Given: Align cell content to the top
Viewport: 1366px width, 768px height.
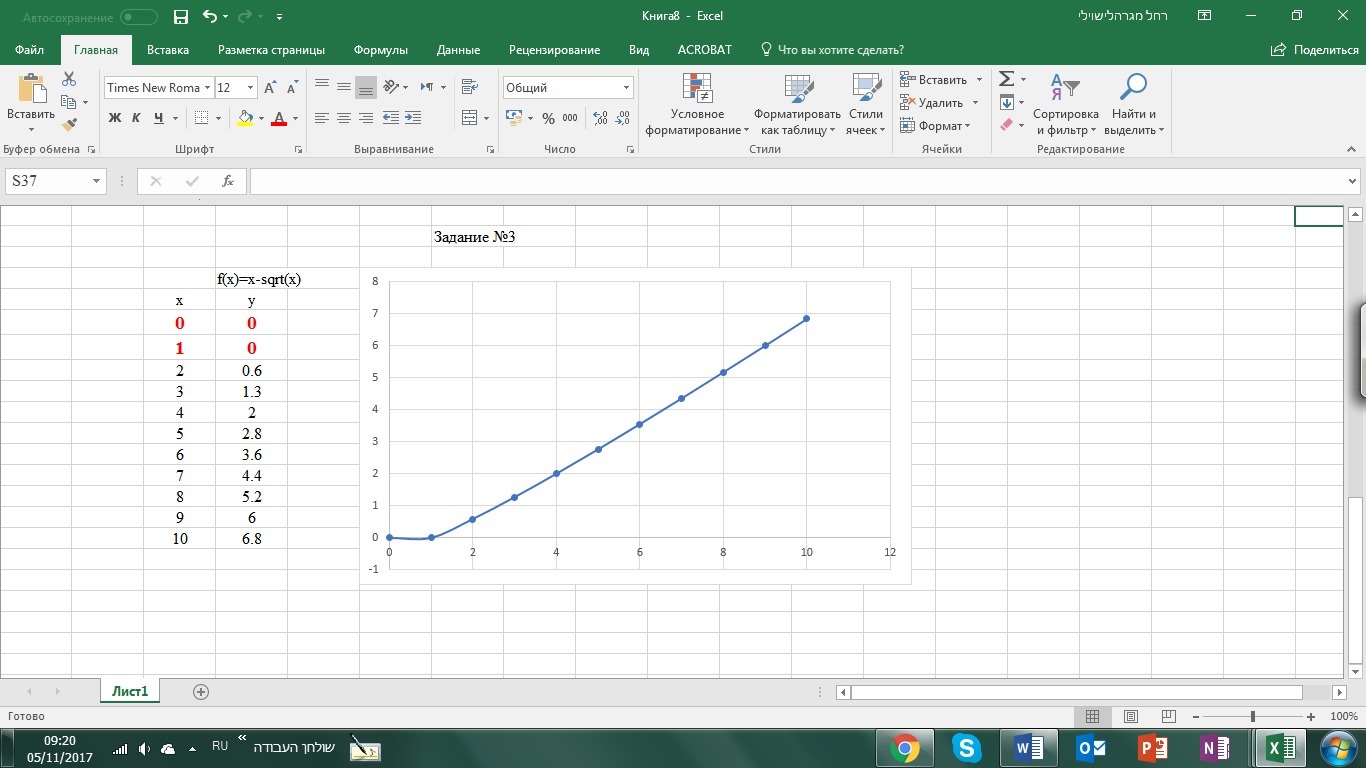Looking at the screenshot, I should pos(322,87).
